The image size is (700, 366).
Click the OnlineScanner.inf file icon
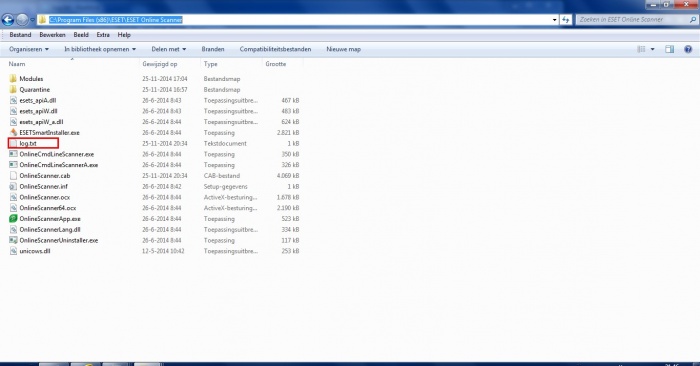[x=13, y=187]
